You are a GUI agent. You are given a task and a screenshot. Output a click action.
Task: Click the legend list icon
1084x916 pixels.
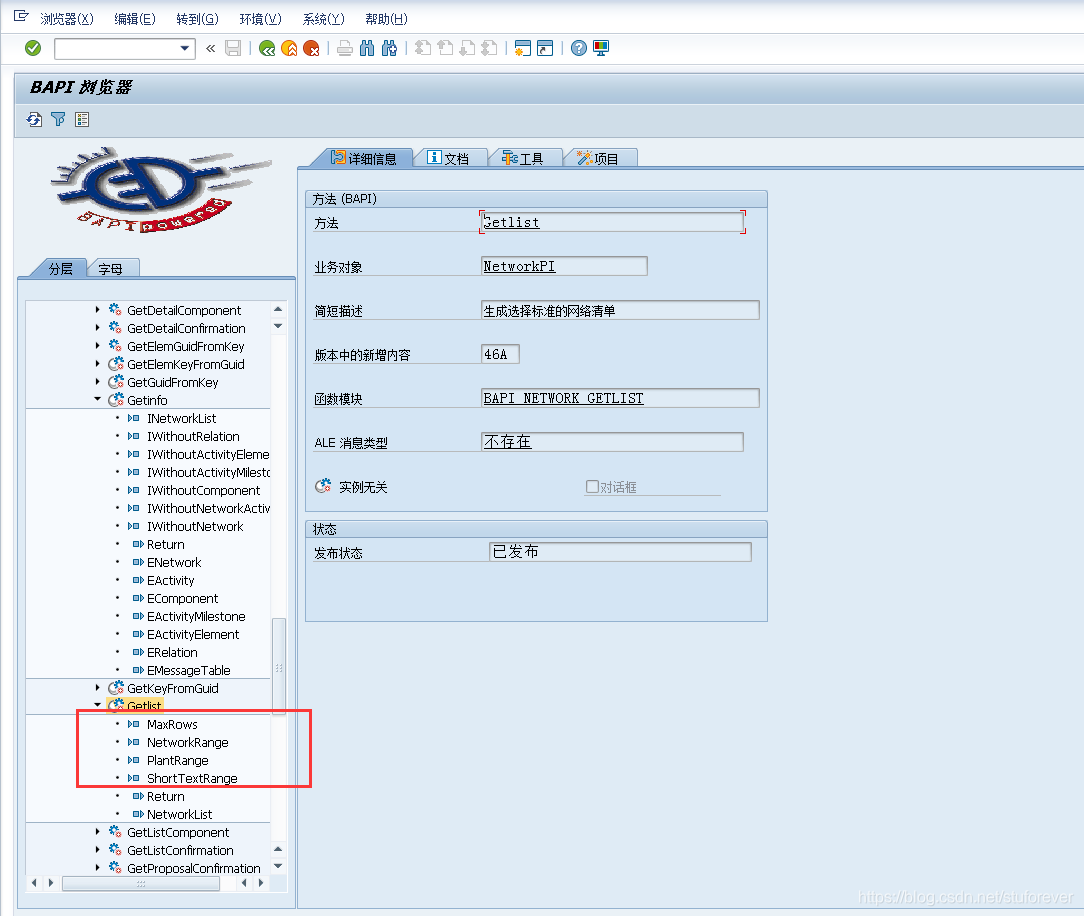tap(82, 120)
